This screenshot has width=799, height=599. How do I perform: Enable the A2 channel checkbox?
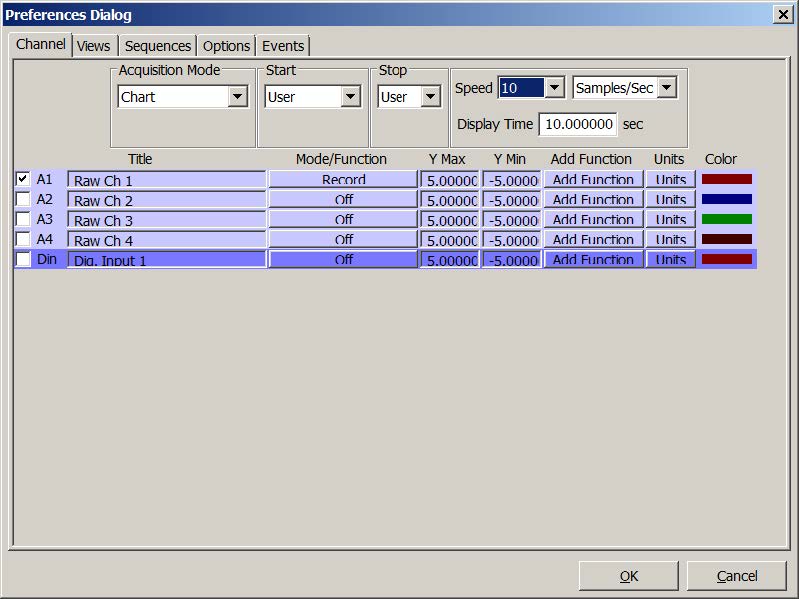[22, 199]
